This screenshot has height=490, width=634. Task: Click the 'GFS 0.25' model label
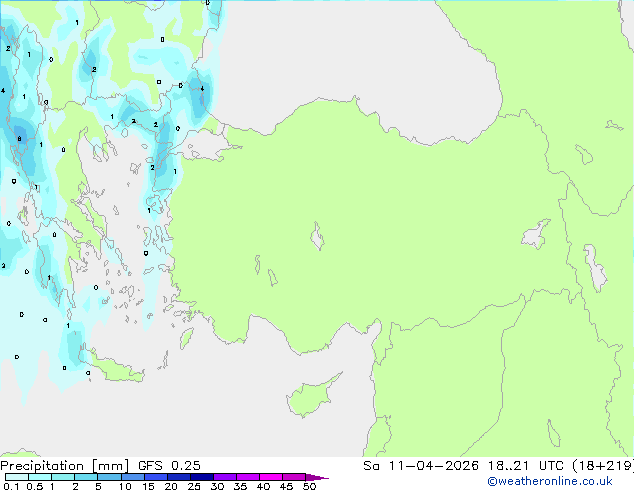coord(169,466)
